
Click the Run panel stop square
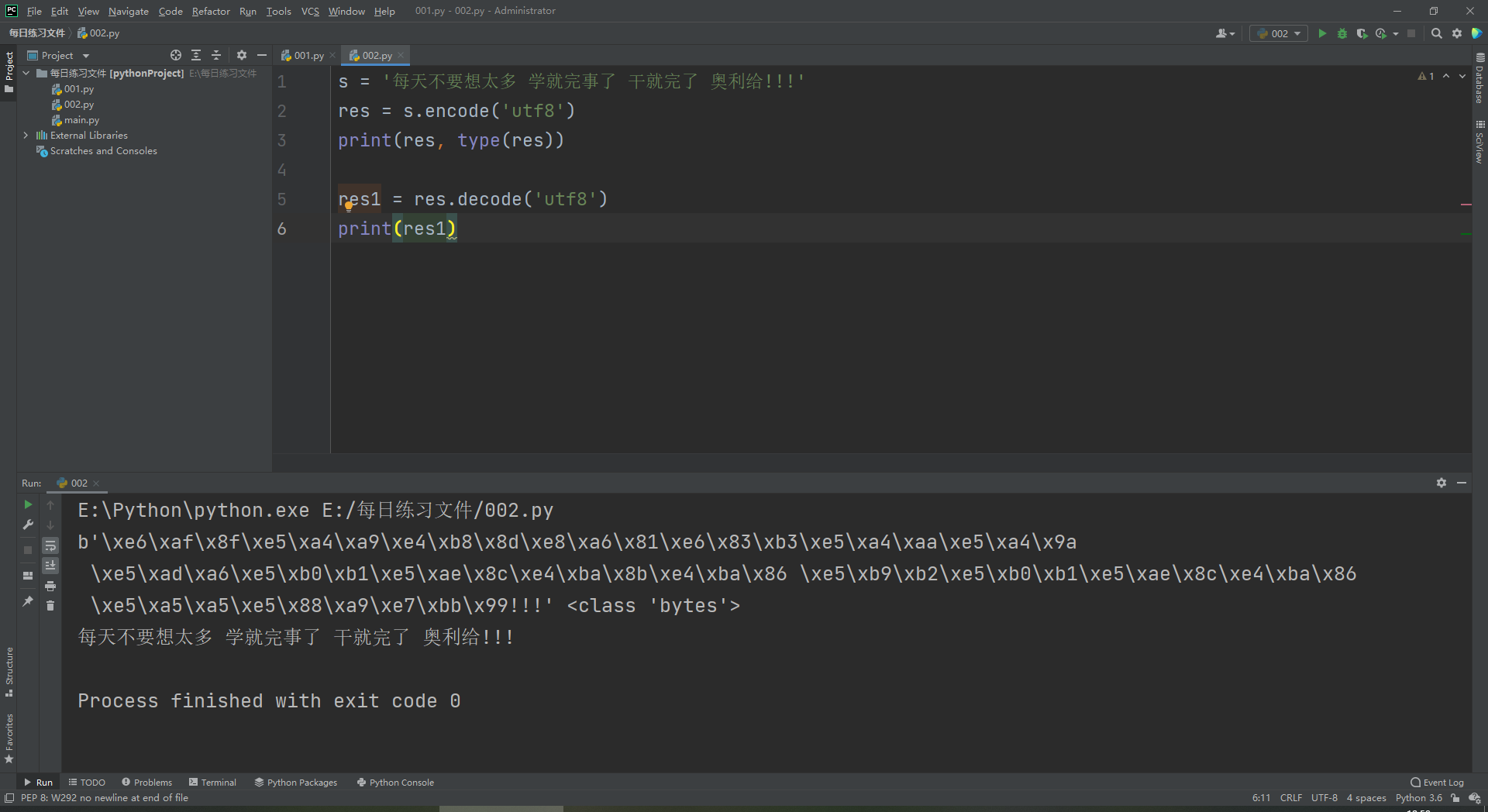coord(28,550)
